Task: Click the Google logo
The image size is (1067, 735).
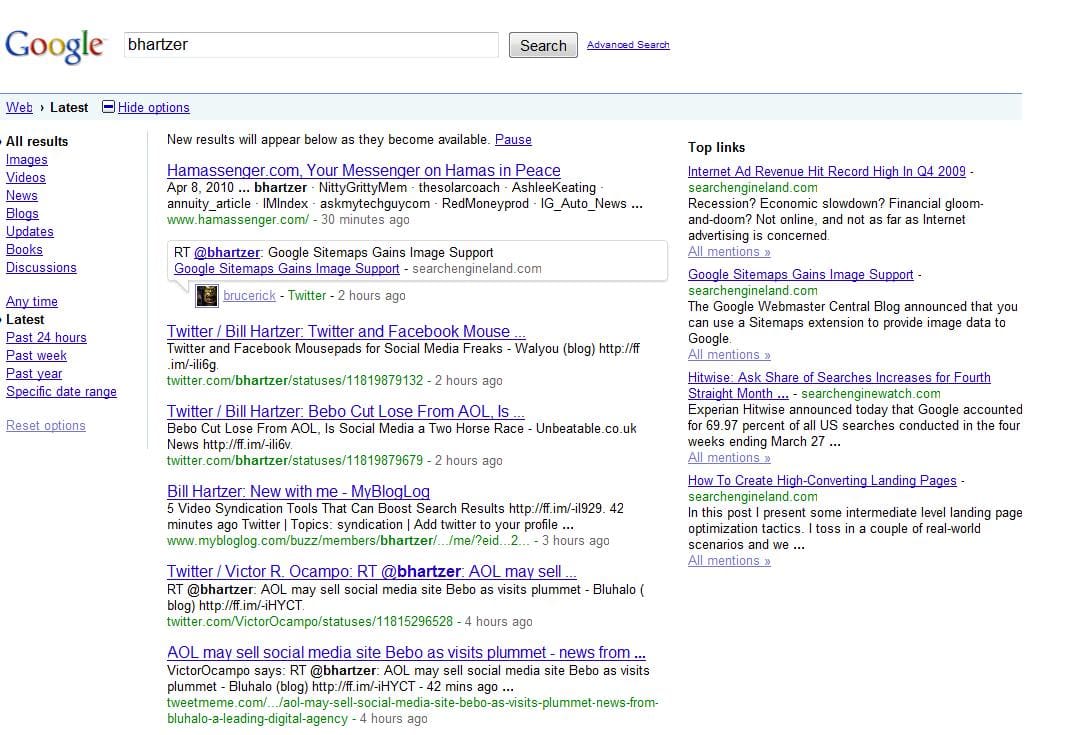Action: [x=55, y=45]
